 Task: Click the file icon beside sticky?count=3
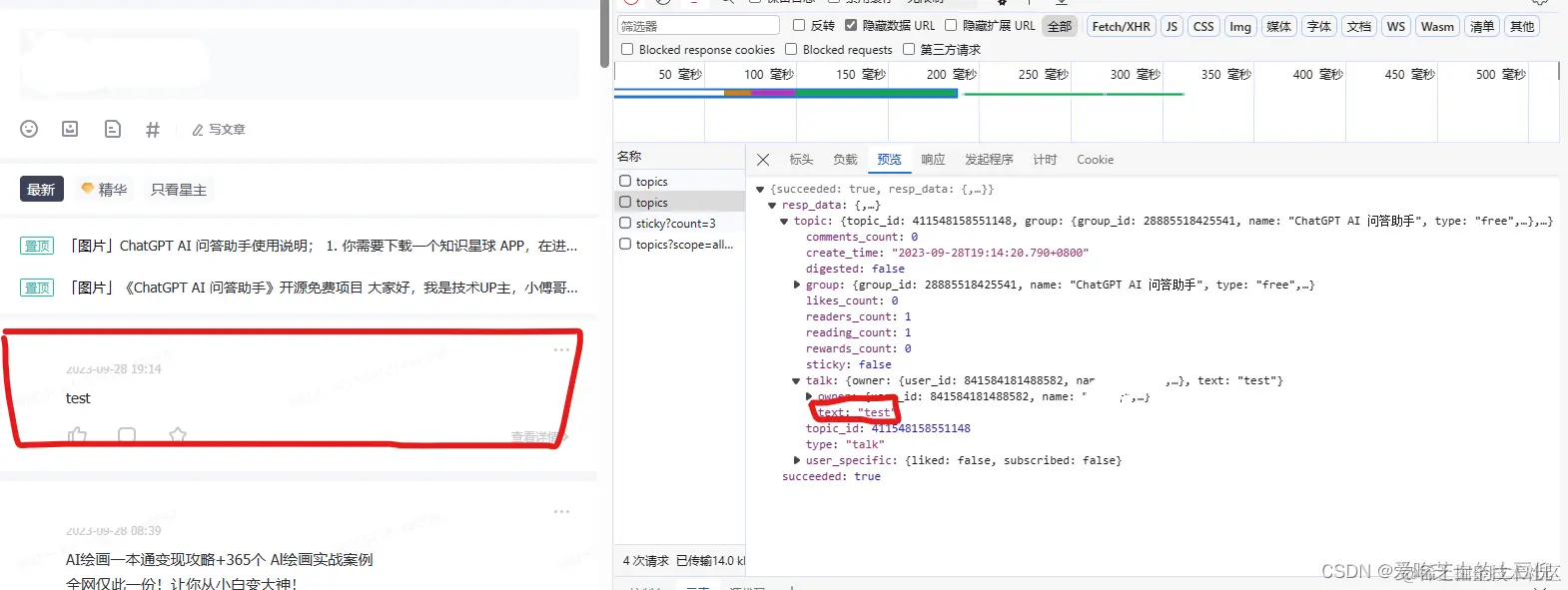(625, 224)
